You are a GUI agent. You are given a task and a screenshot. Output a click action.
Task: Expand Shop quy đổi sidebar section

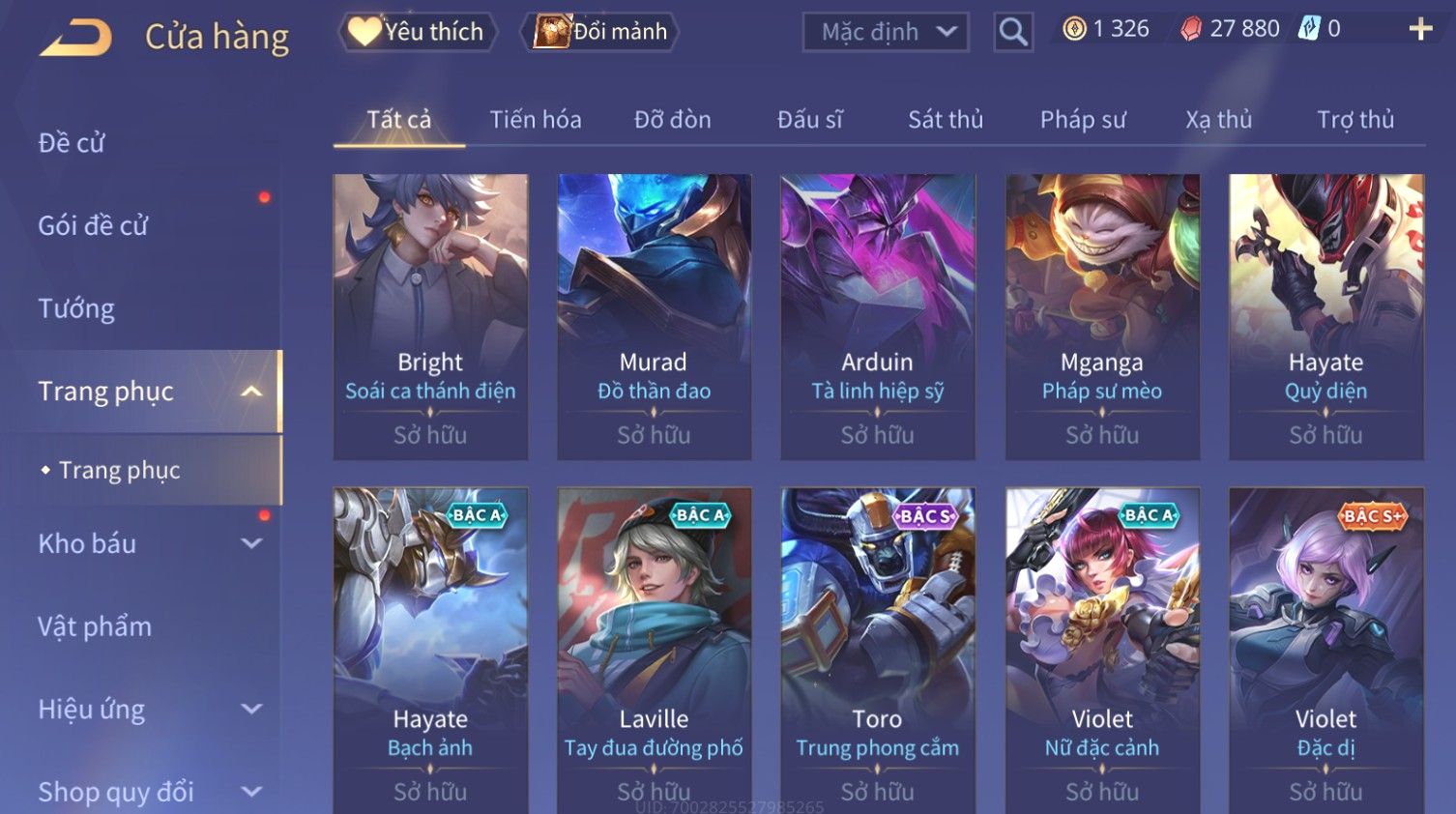point(251,792)
